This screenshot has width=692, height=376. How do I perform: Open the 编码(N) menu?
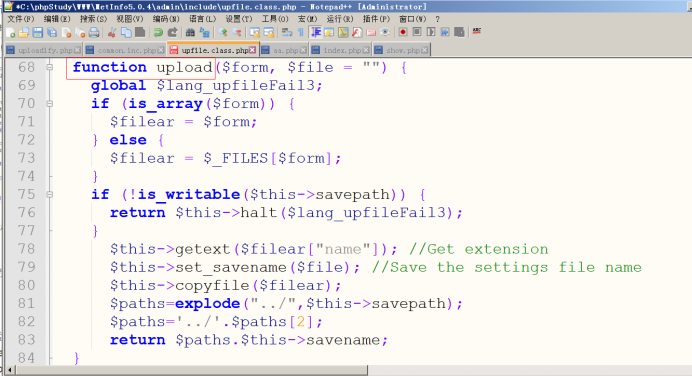(166, 19)
